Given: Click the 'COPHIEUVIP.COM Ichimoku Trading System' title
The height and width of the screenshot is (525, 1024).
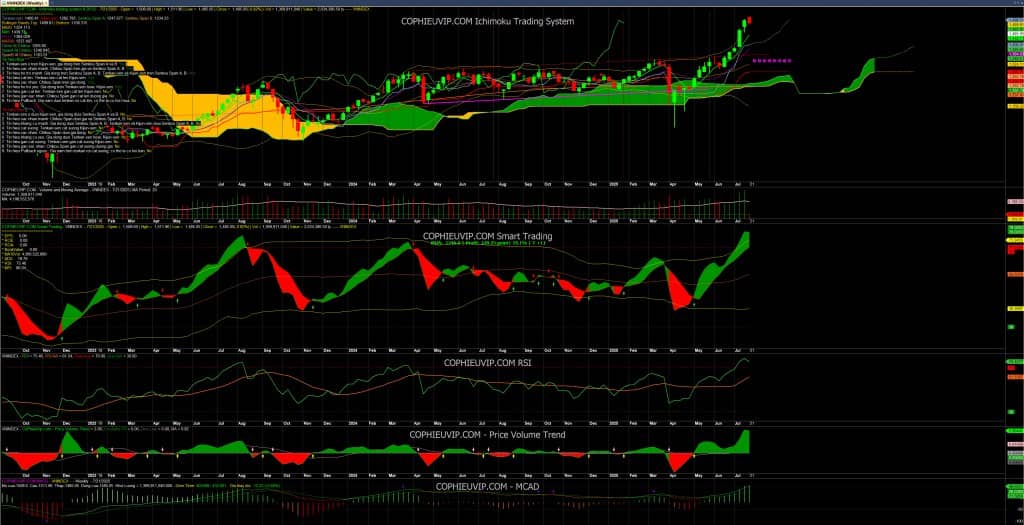Looking at the screenshot, I should (487, 22).
